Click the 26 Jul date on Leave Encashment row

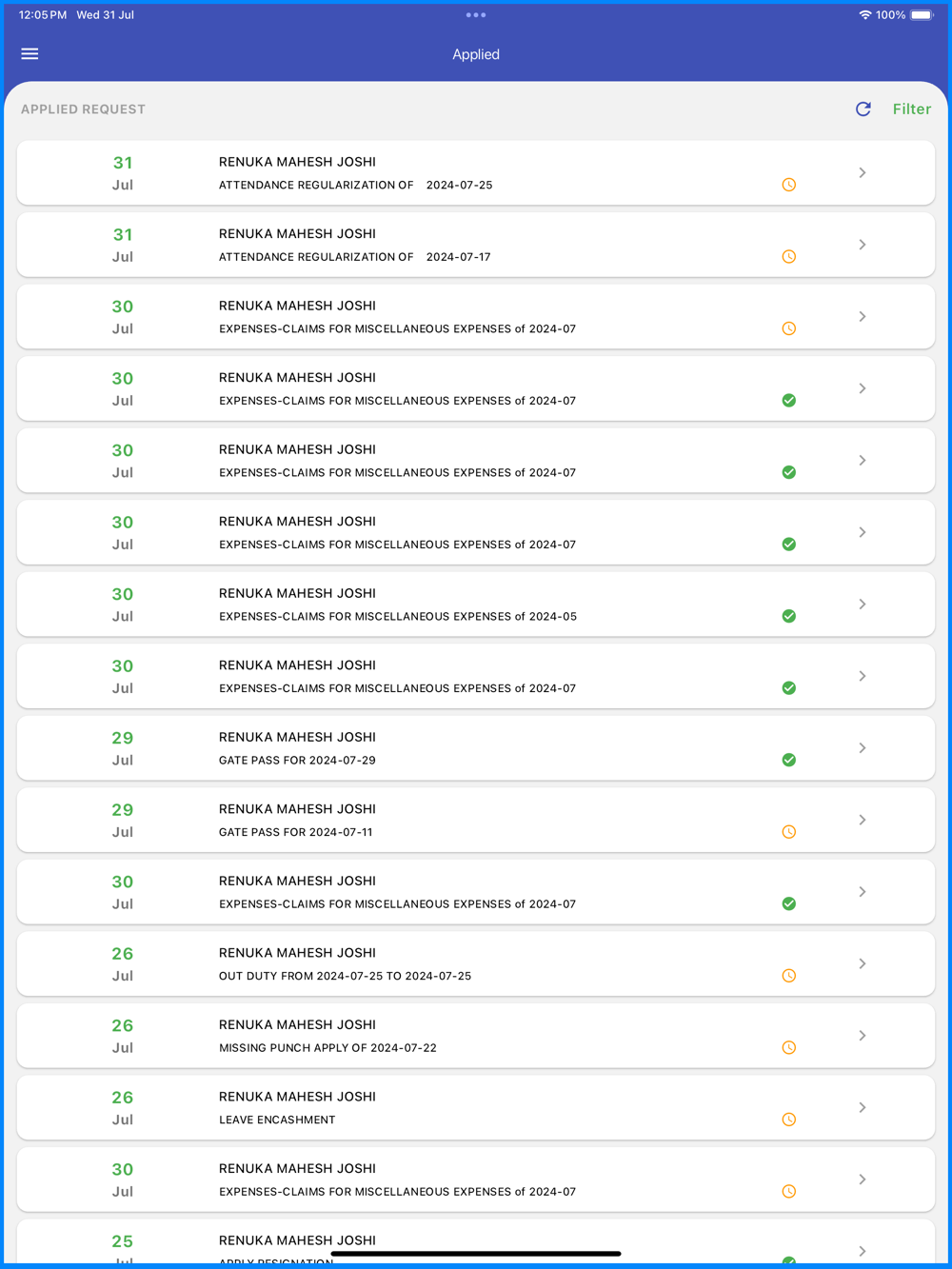pyautogui.click(x=123, y=1107)
